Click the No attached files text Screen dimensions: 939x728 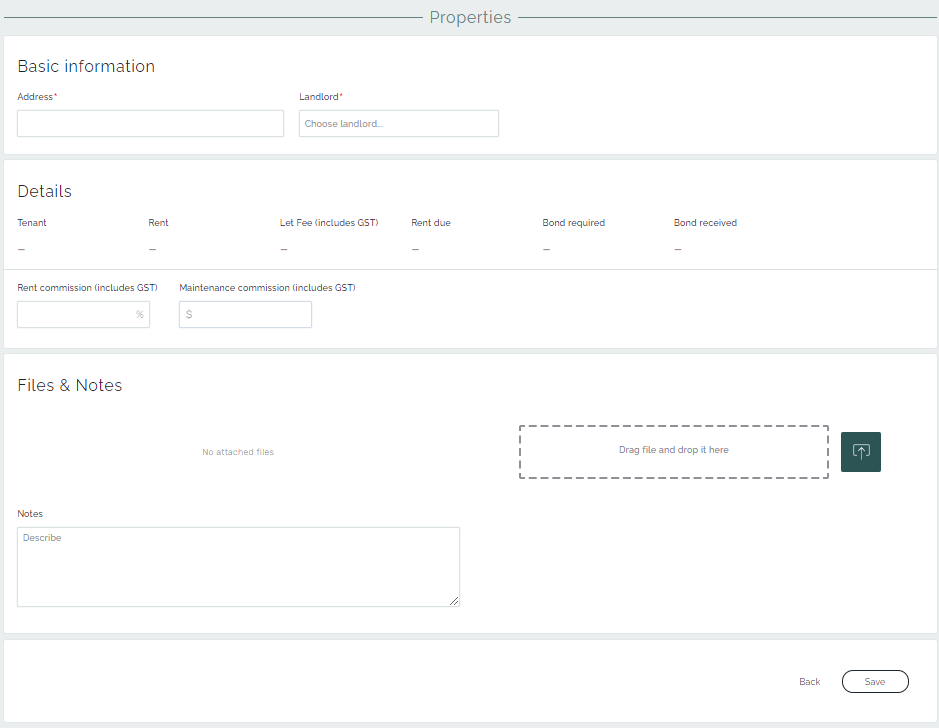coord(238,453)
